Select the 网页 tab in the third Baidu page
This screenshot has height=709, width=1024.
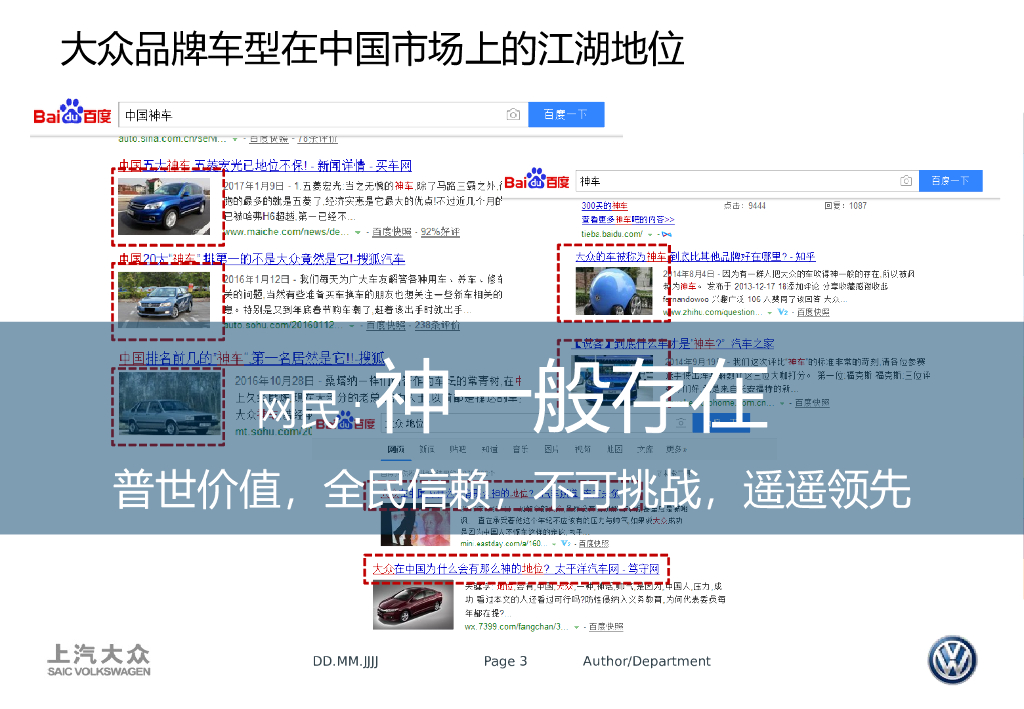pyautogui.click(x=396, y=449)
